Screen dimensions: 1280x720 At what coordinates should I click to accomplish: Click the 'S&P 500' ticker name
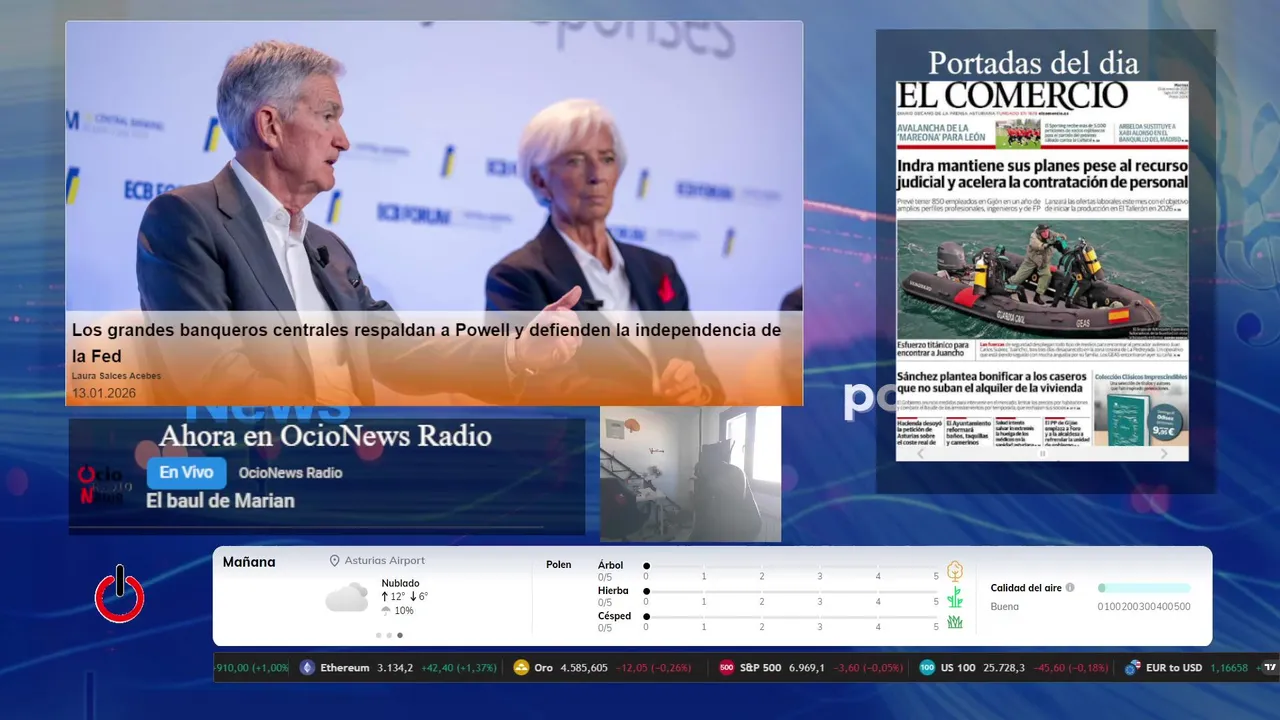pos(761,668)
